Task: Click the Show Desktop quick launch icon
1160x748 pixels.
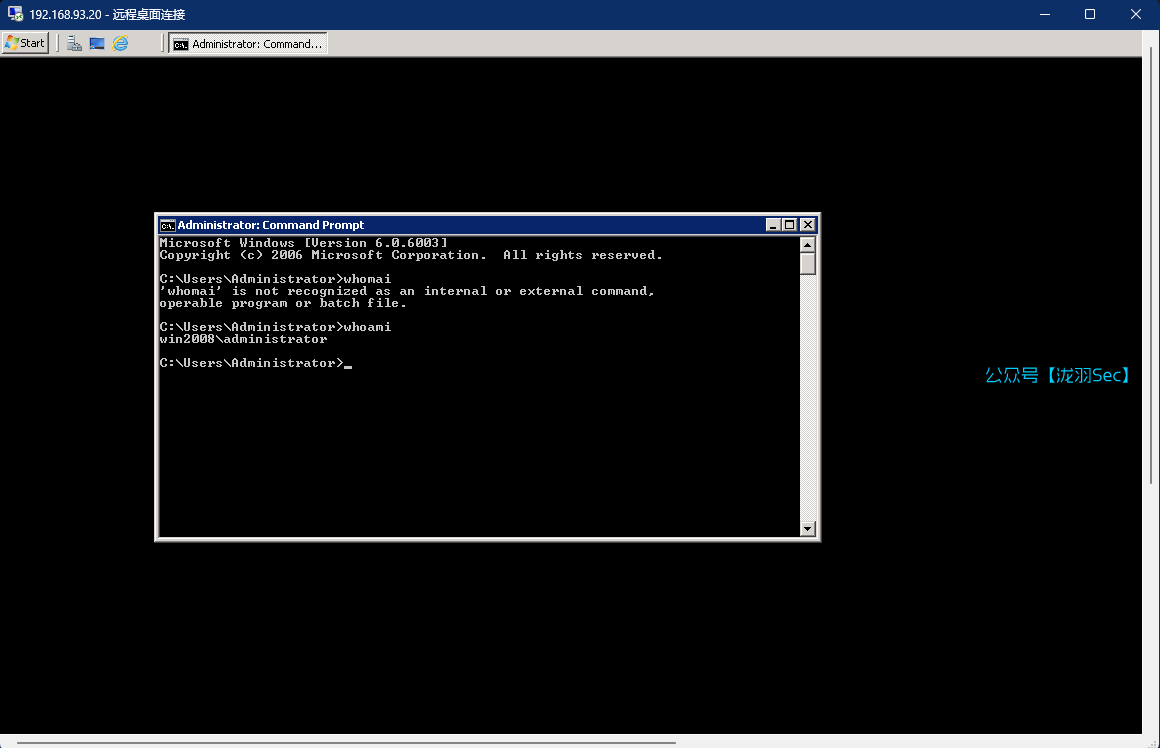Action: [97, 43]
